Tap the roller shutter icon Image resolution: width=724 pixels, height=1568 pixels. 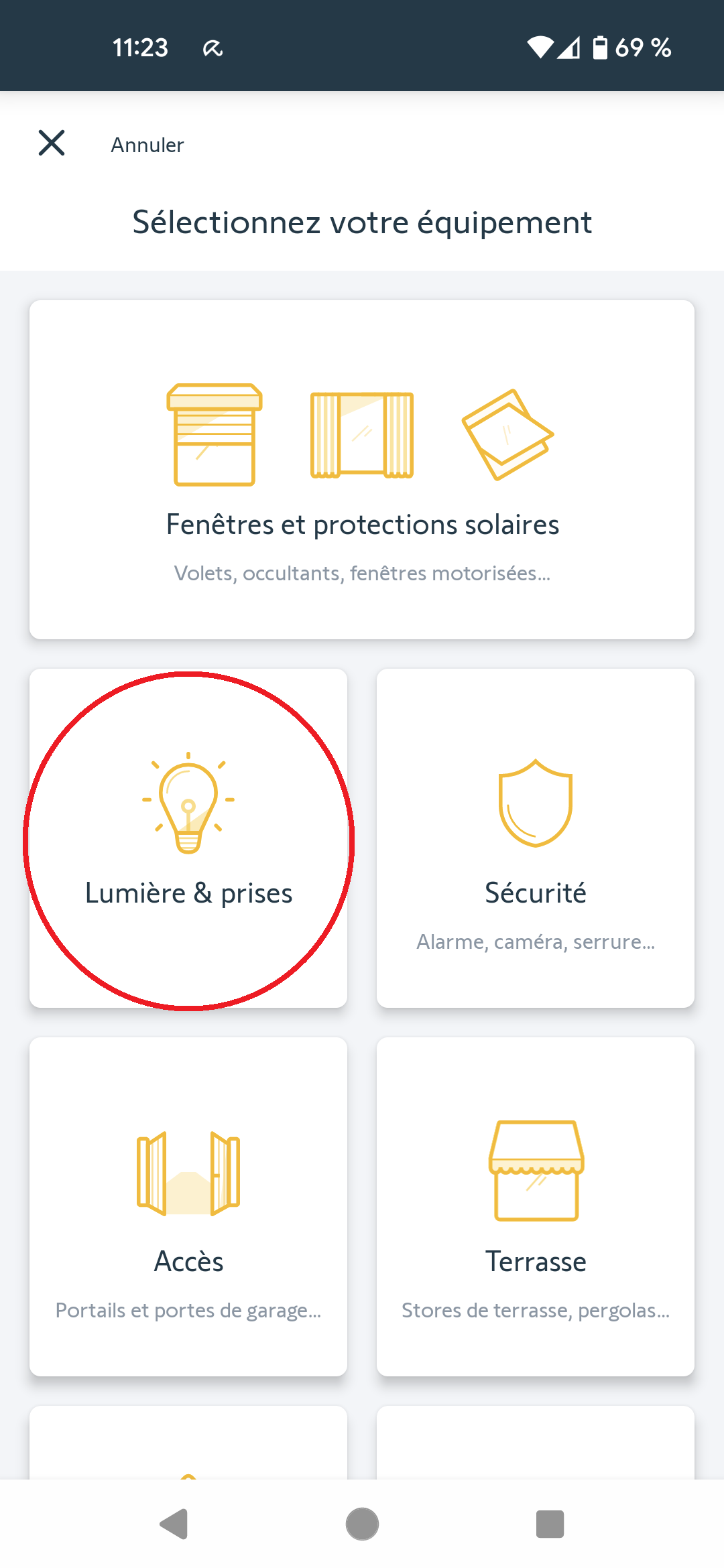click(215, 434)
